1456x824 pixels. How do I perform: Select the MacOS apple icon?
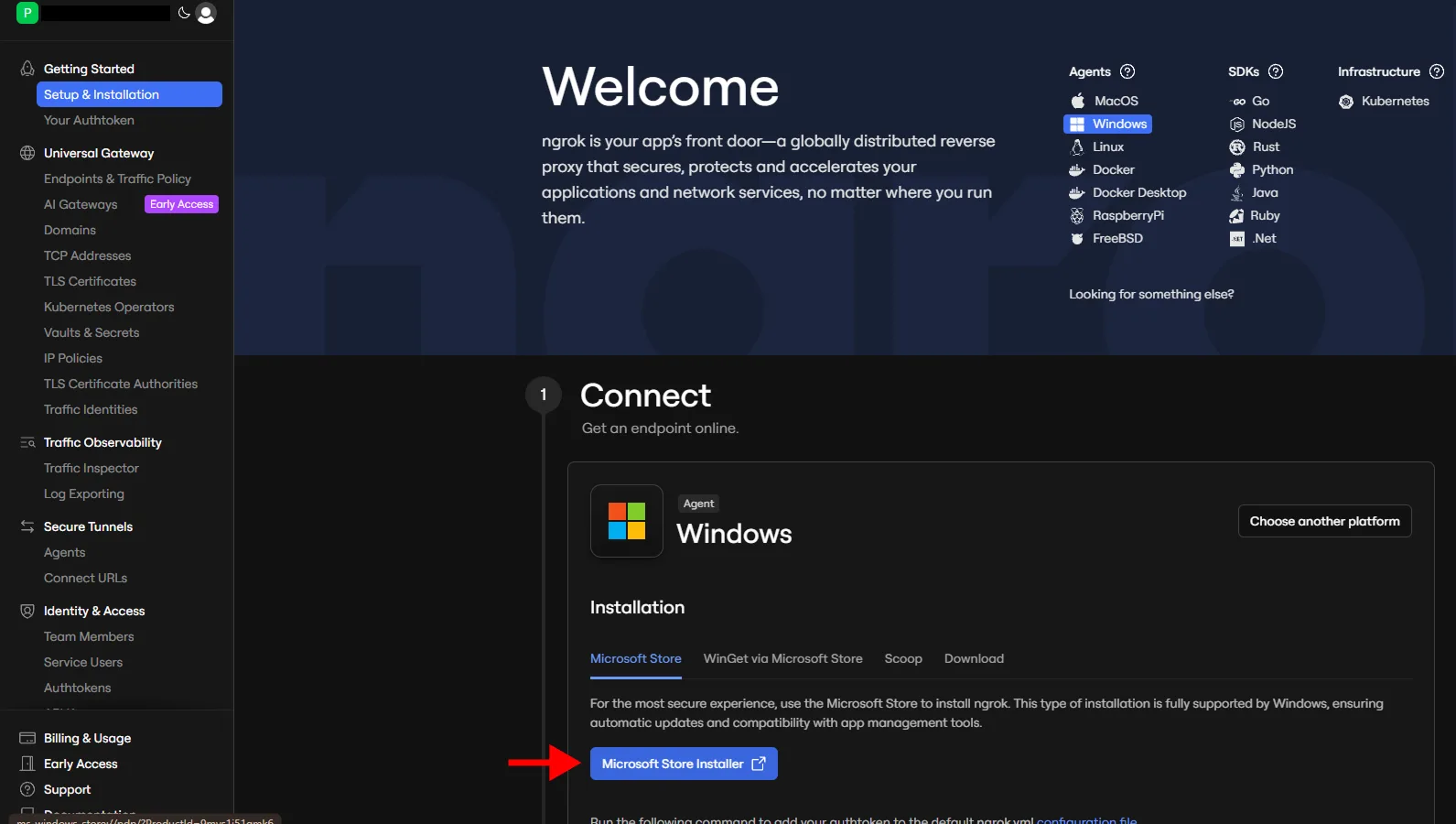pyautogui.click(x=1078, y=101)
